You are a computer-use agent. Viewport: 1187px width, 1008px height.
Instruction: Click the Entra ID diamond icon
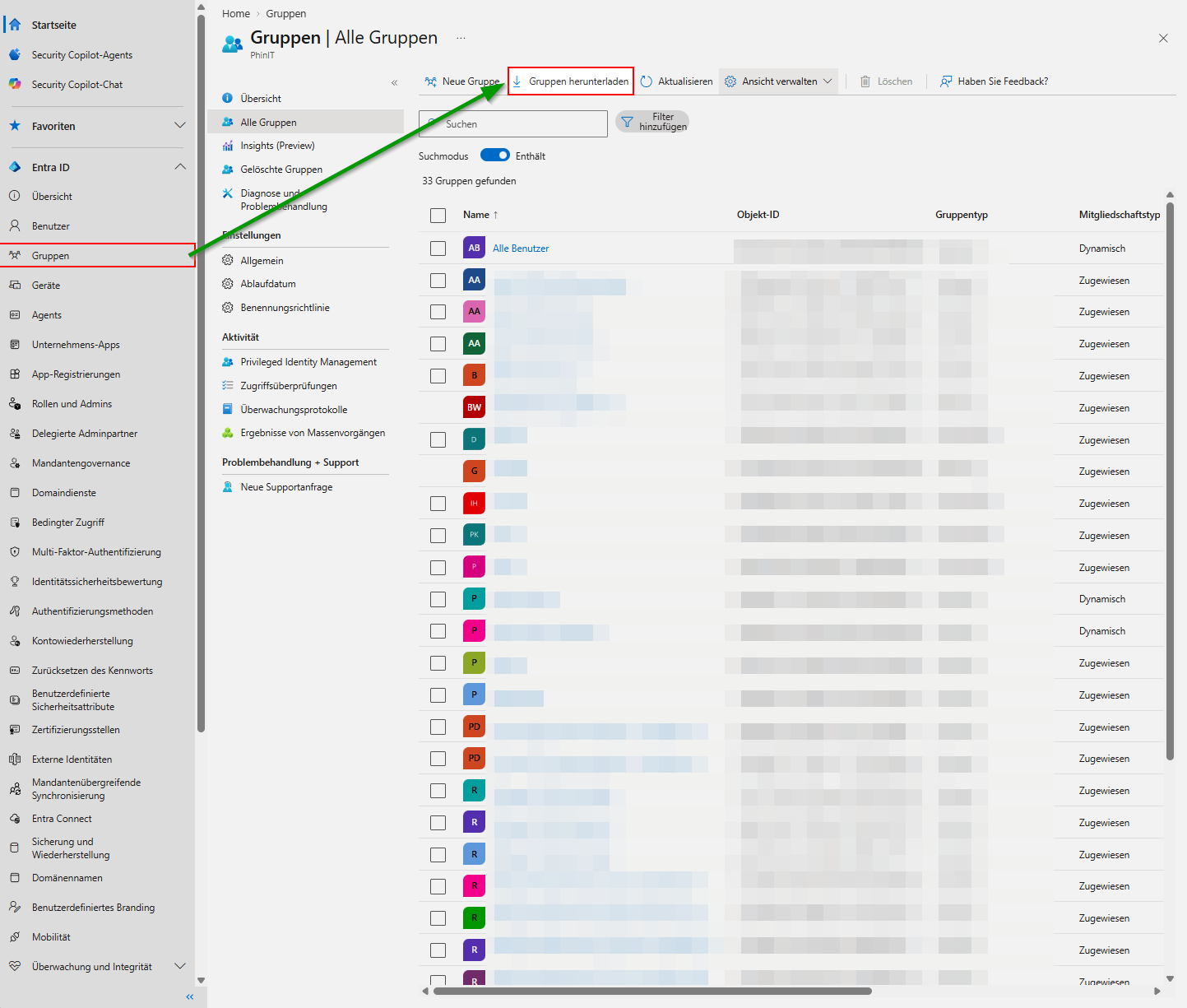(x=15, y=167)
